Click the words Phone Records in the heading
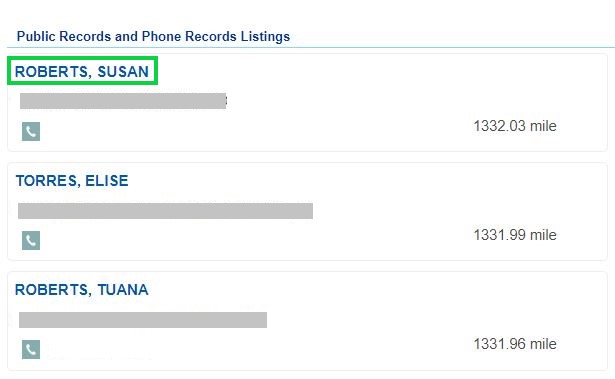This screenshot has height=379, width=615. tap(189, 36)
